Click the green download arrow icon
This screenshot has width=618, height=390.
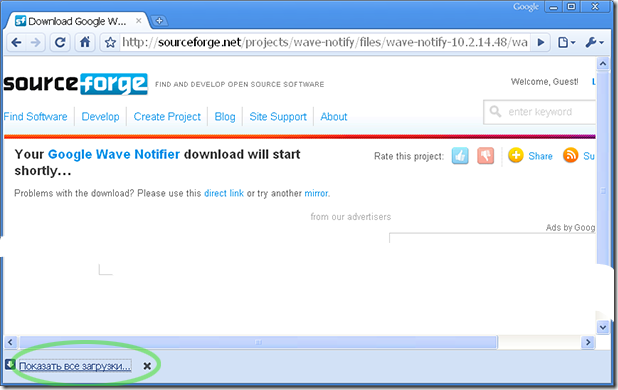(x=10, y=364)
